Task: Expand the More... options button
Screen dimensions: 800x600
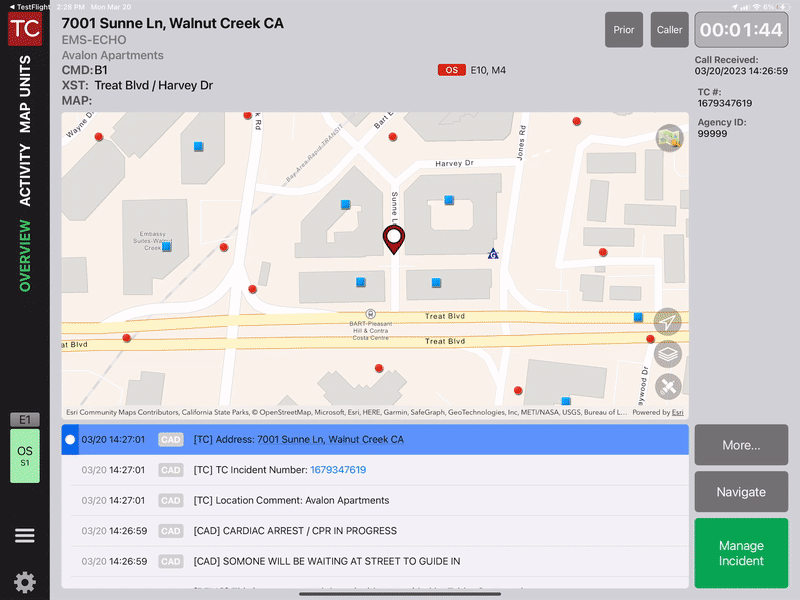Action: click(x=741, y=445)
